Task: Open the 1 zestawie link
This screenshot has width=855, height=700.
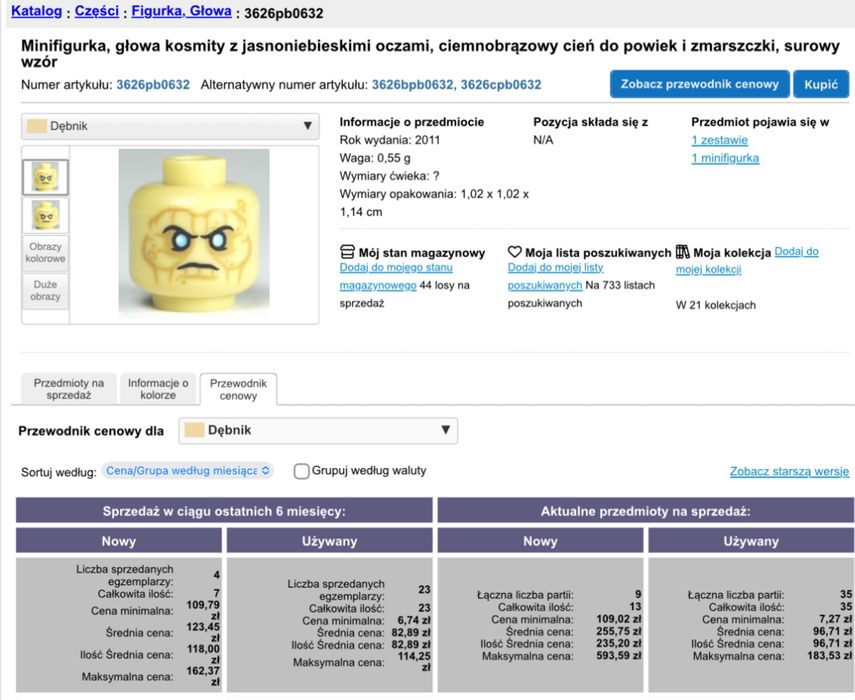Action: coord(719,140)
